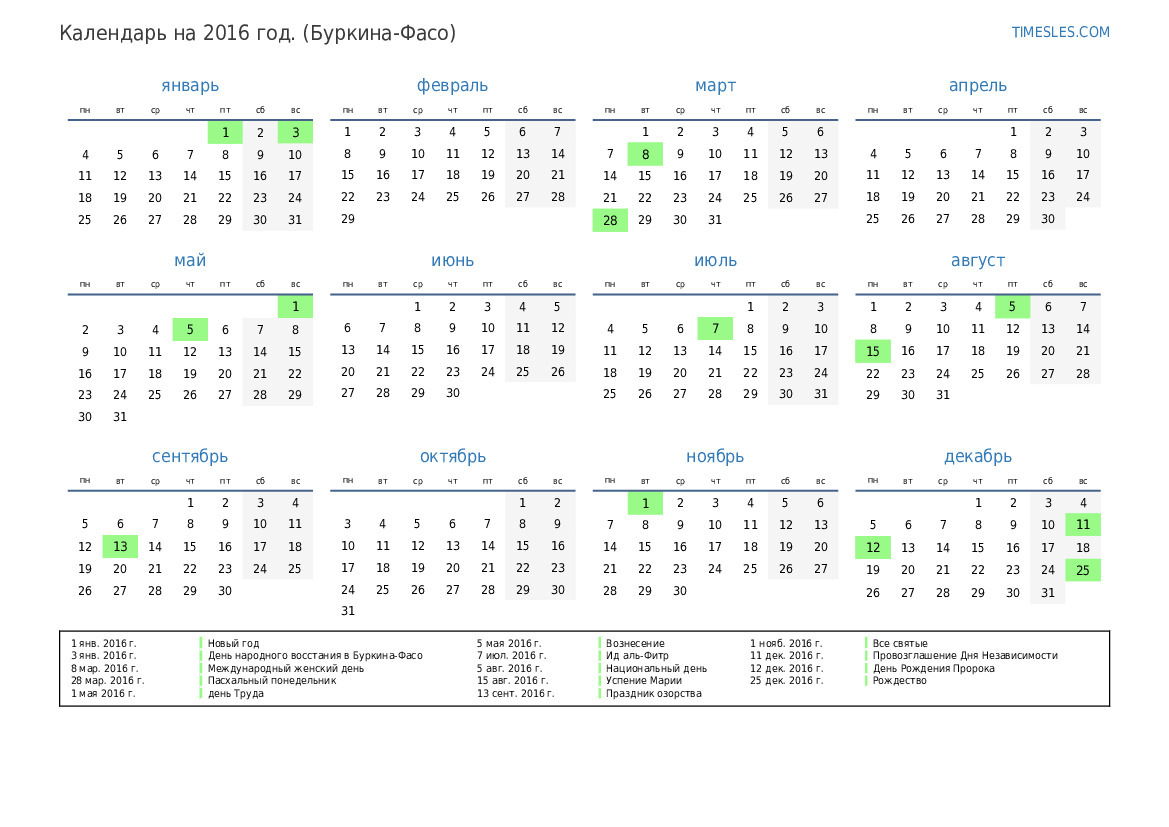The width and height of the screenshot is (1169, 827).
Task: Click green marker beside 'Все святые'
Action: click(866, 643)
